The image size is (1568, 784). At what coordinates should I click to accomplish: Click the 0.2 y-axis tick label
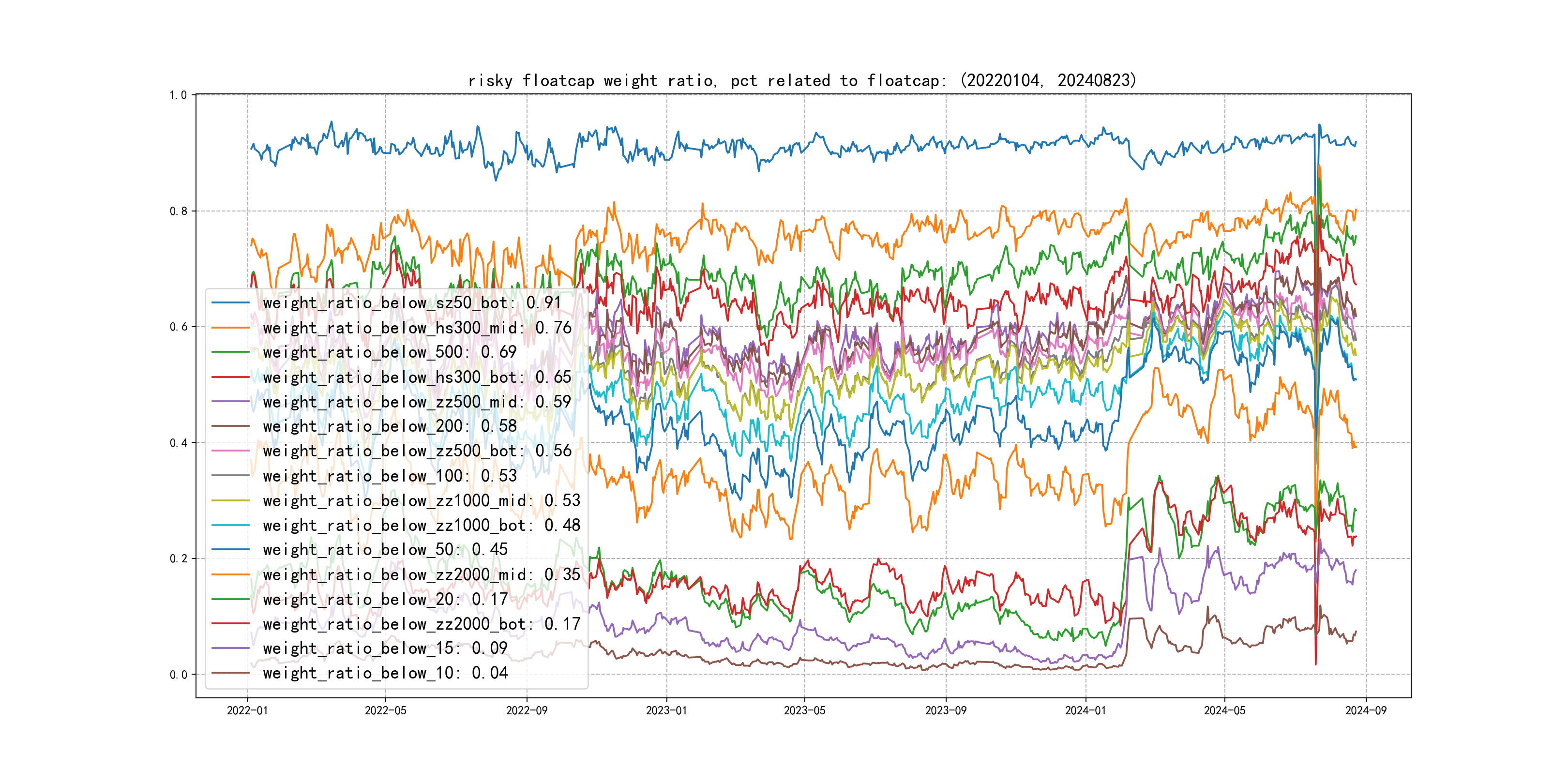[179, 559]
